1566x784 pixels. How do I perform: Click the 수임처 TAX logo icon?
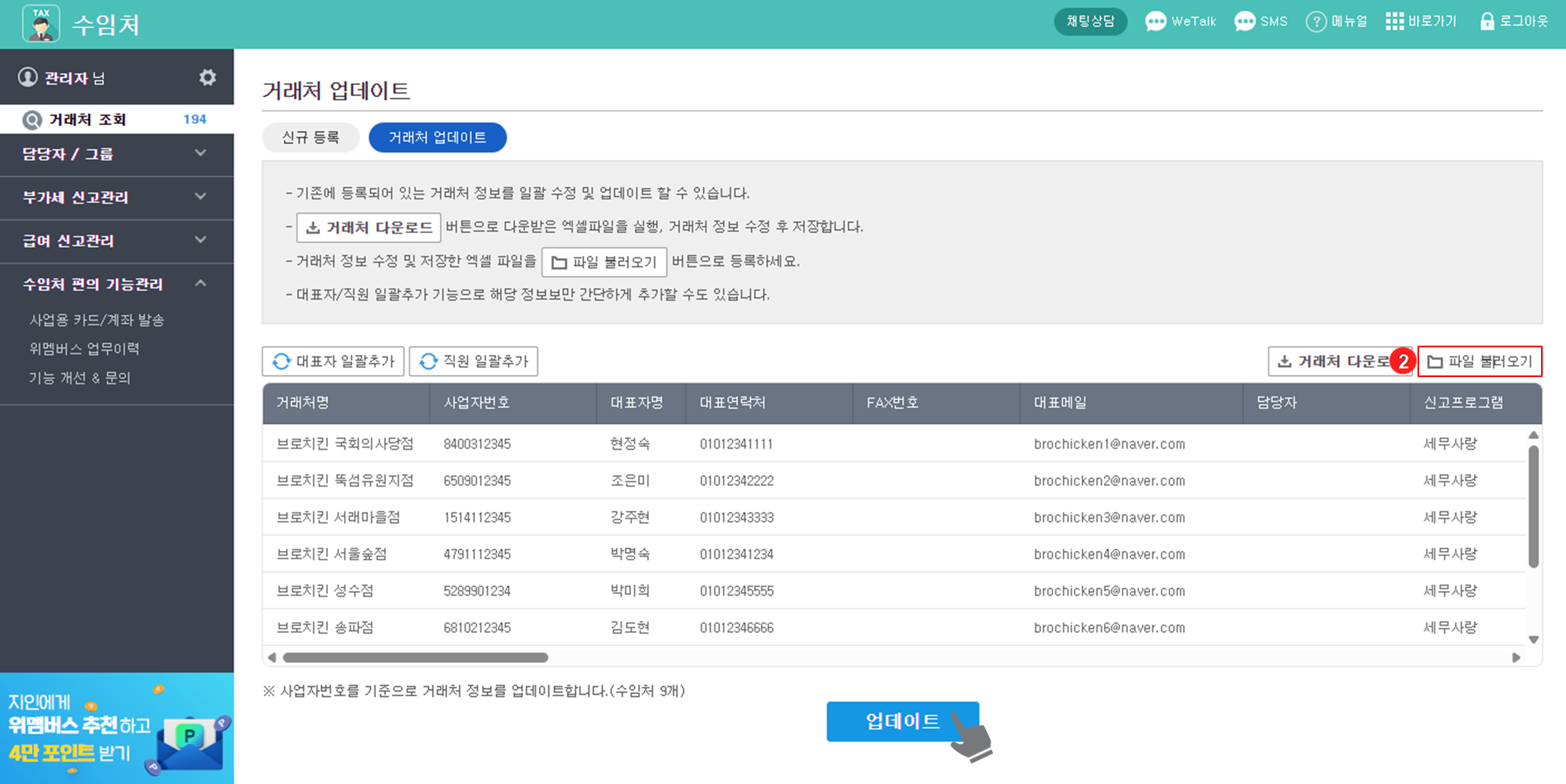tap(41, 23)
